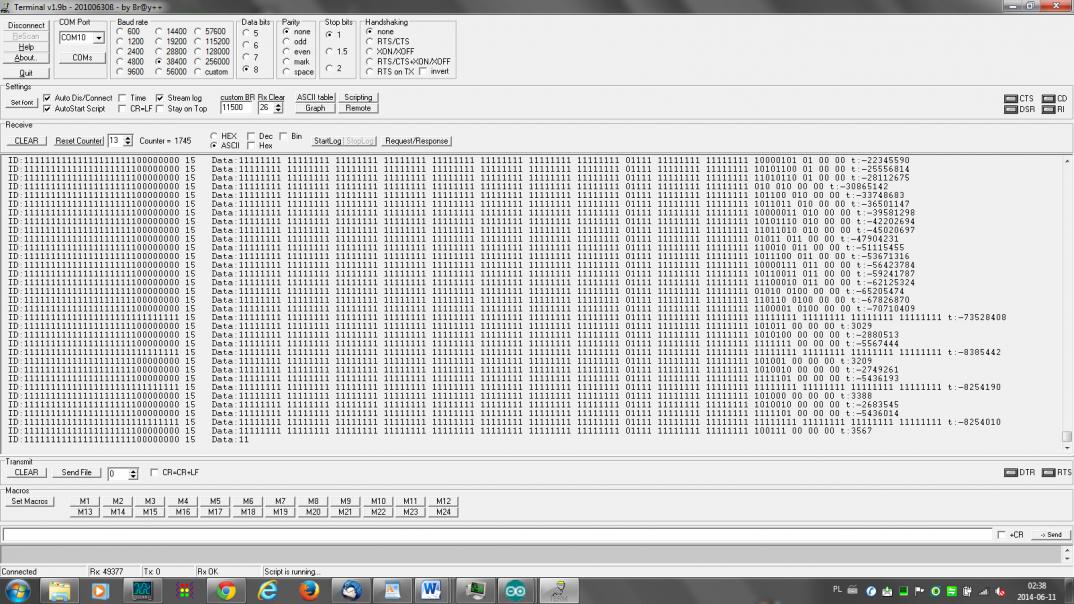This screenshot has height=604, width=1074.
Task: Open the ASCII table
Action: coord(315,97)
